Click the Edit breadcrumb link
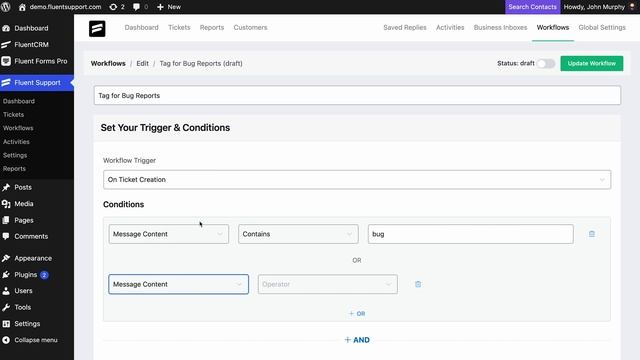 142,63
